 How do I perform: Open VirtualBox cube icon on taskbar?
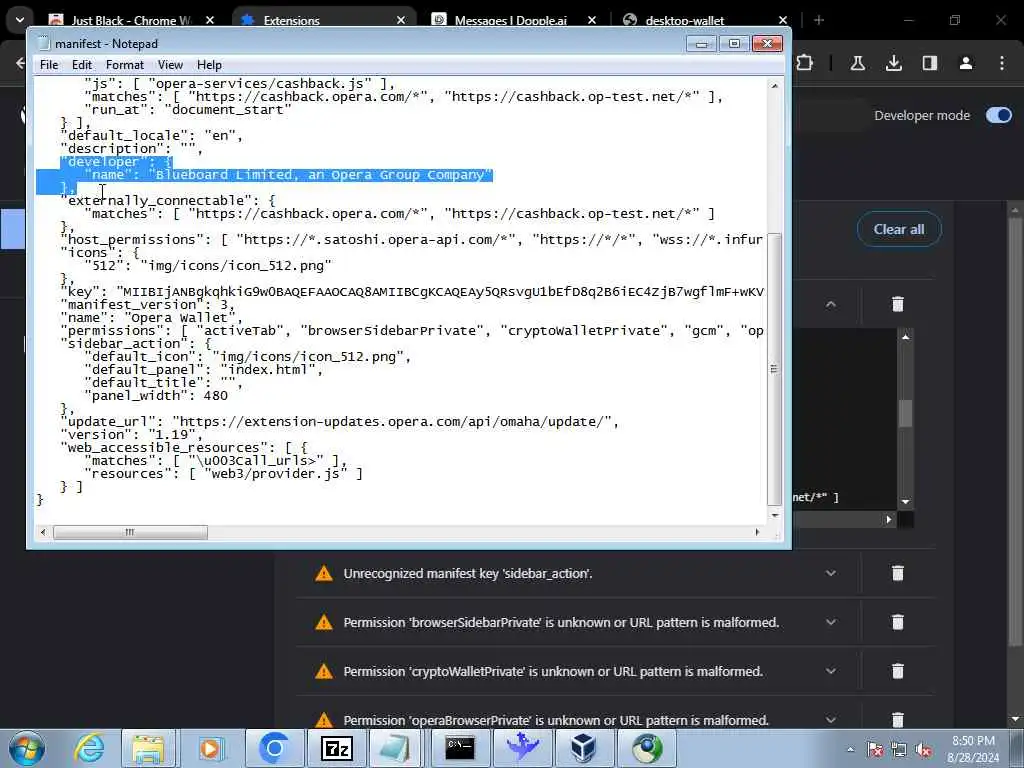[x=583, y=748]
